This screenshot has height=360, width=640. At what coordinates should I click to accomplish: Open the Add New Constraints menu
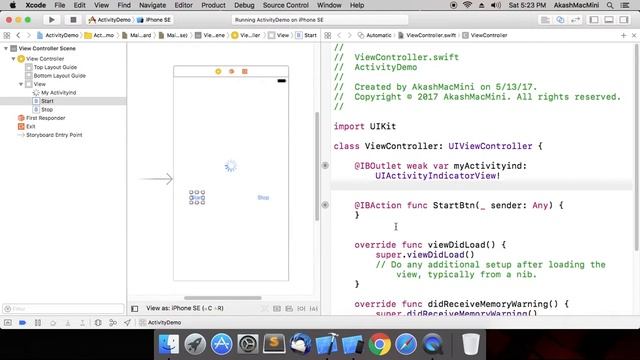[301, 309]
